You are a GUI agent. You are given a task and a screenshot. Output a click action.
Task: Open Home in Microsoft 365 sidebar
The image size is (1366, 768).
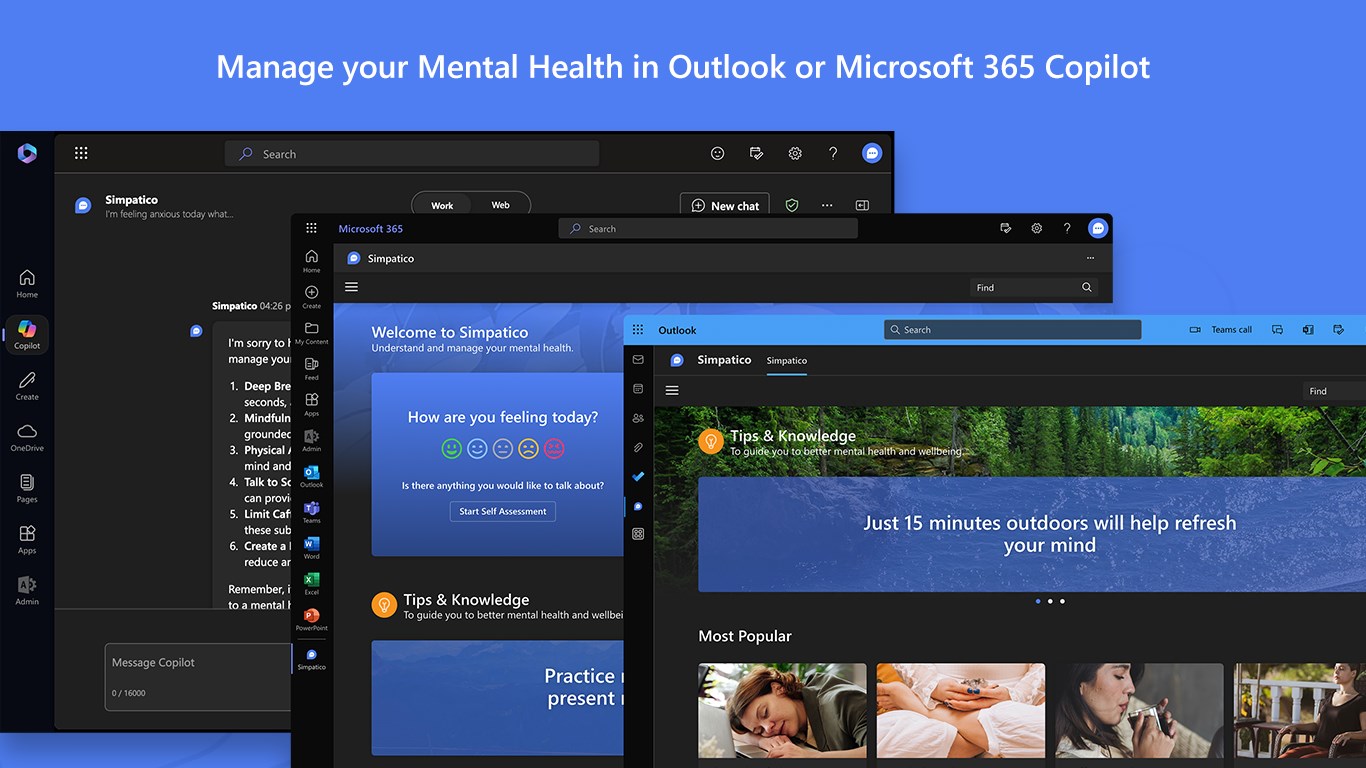pyautogui.click(x=312, y=261)
